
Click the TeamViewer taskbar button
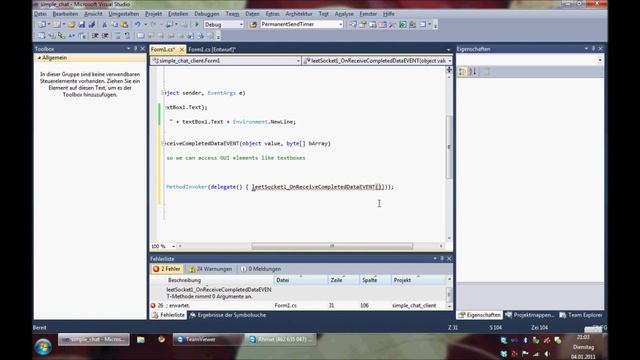click(208, 340)
